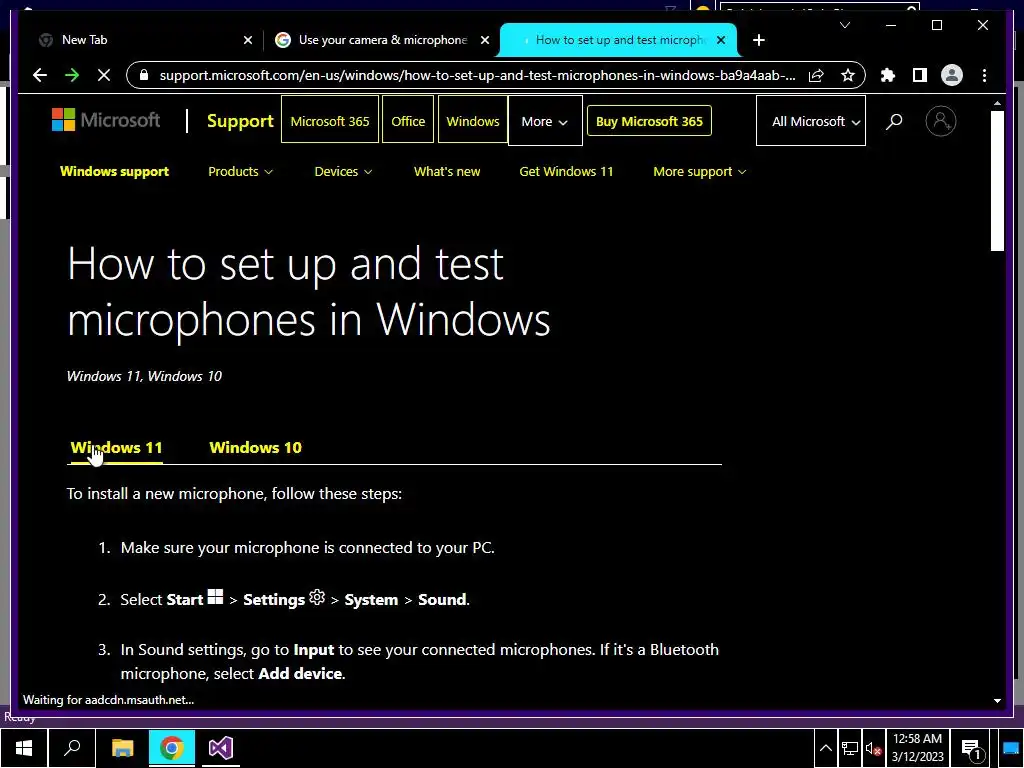Click the URL address bar
This screenshot has width=1024, height=768.
477,75
